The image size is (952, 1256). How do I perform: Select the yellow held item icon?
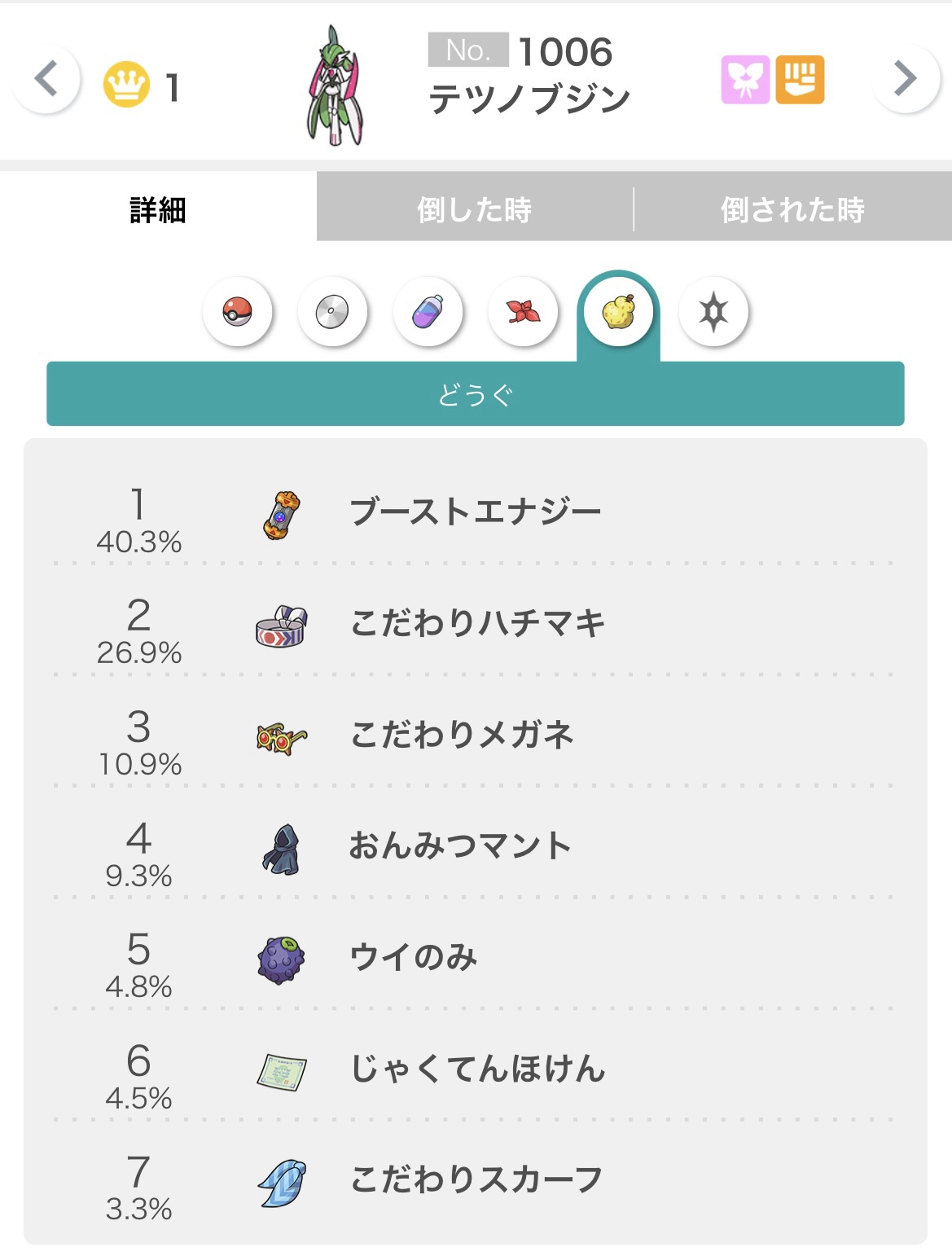click(618, 312)
